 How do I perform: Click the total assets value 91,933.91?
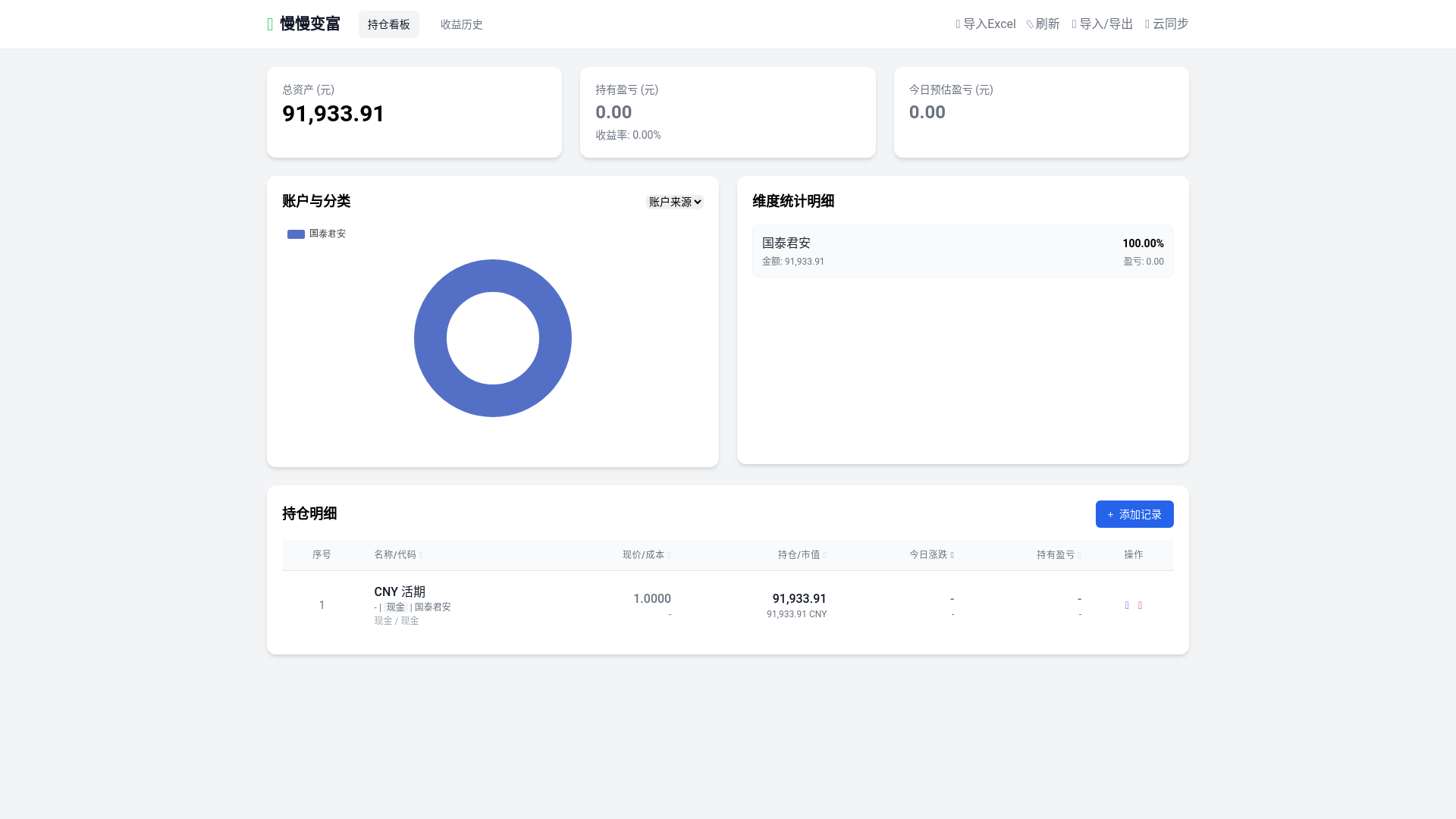[x=334, y=114]
